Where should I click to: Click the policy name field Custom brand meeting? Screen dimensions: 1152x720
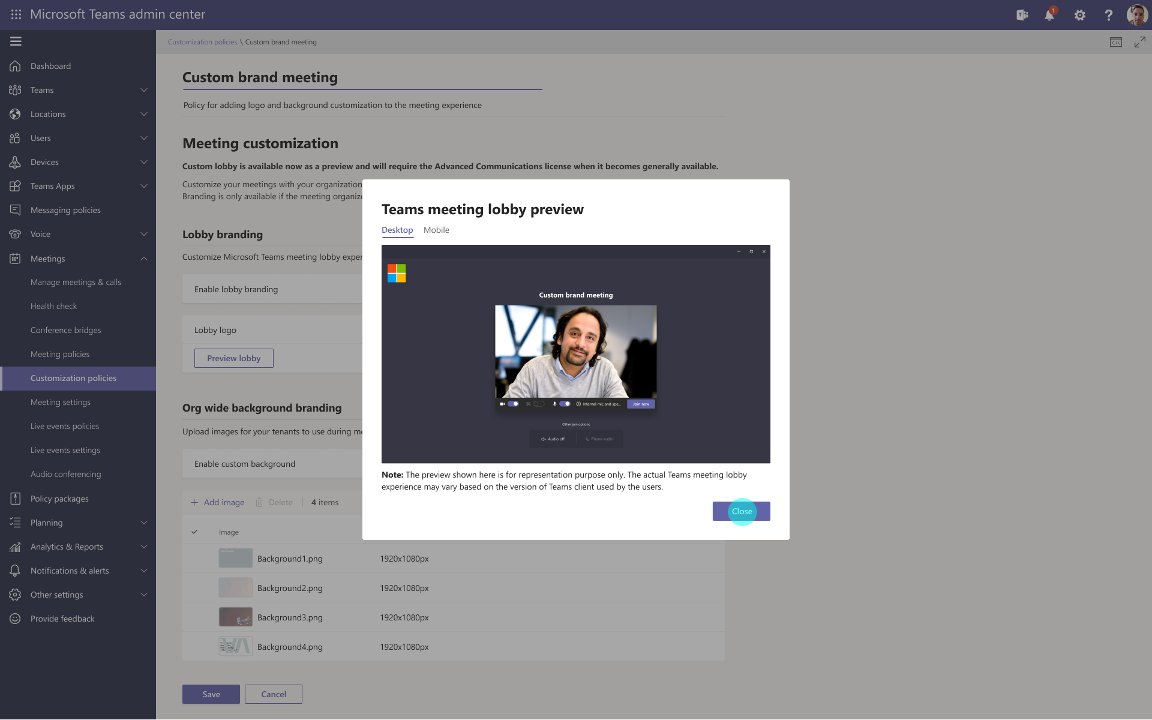(x=362, y=78)
